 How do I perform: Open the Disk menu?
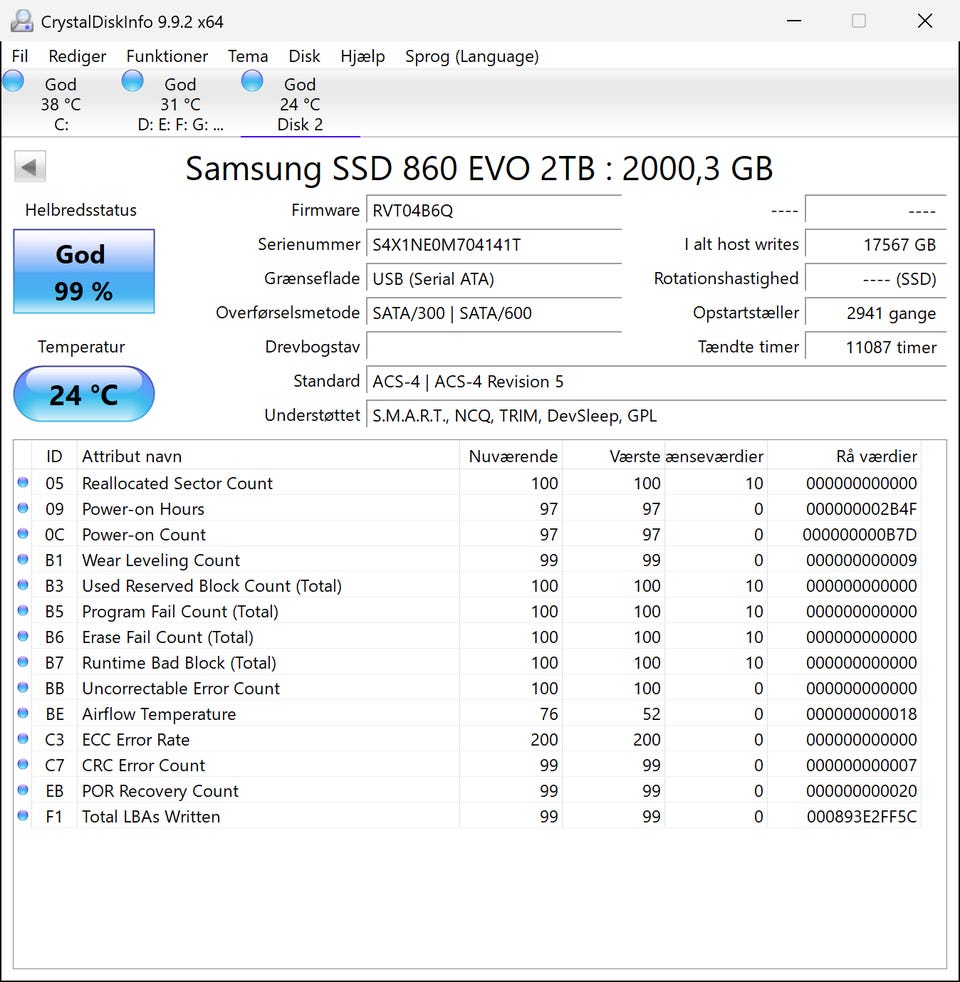click(x=304, y=56)
